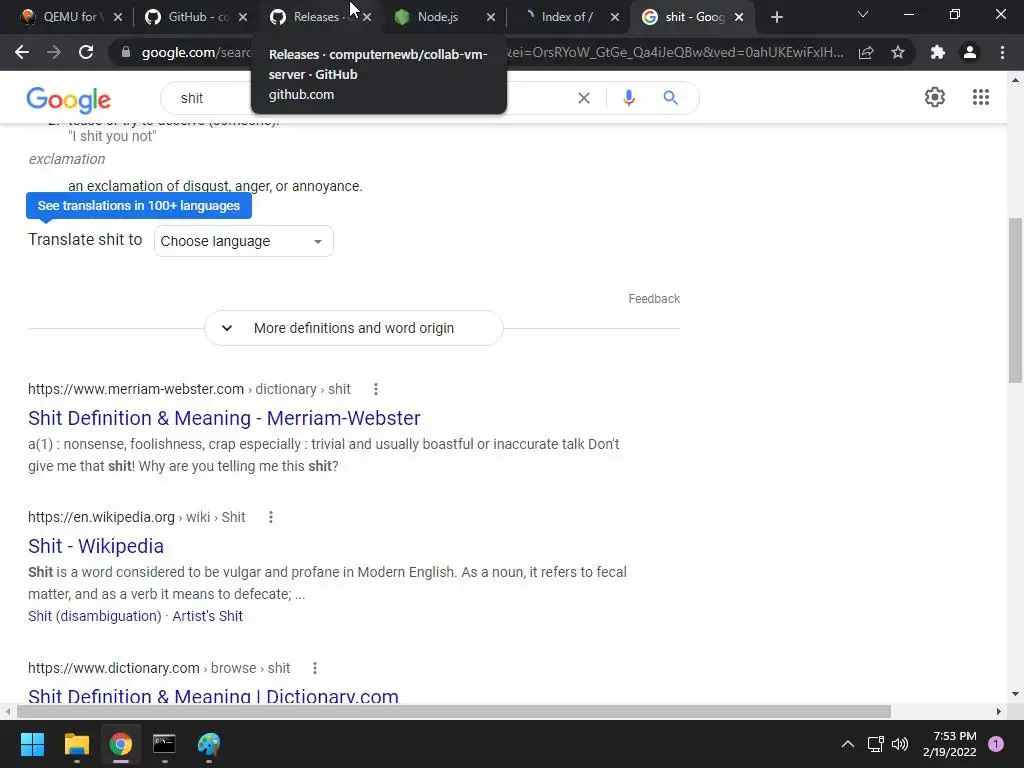This screenshot has width=1024, height=768.
Task: Clear the search box with the X
Action: [584, 98]
